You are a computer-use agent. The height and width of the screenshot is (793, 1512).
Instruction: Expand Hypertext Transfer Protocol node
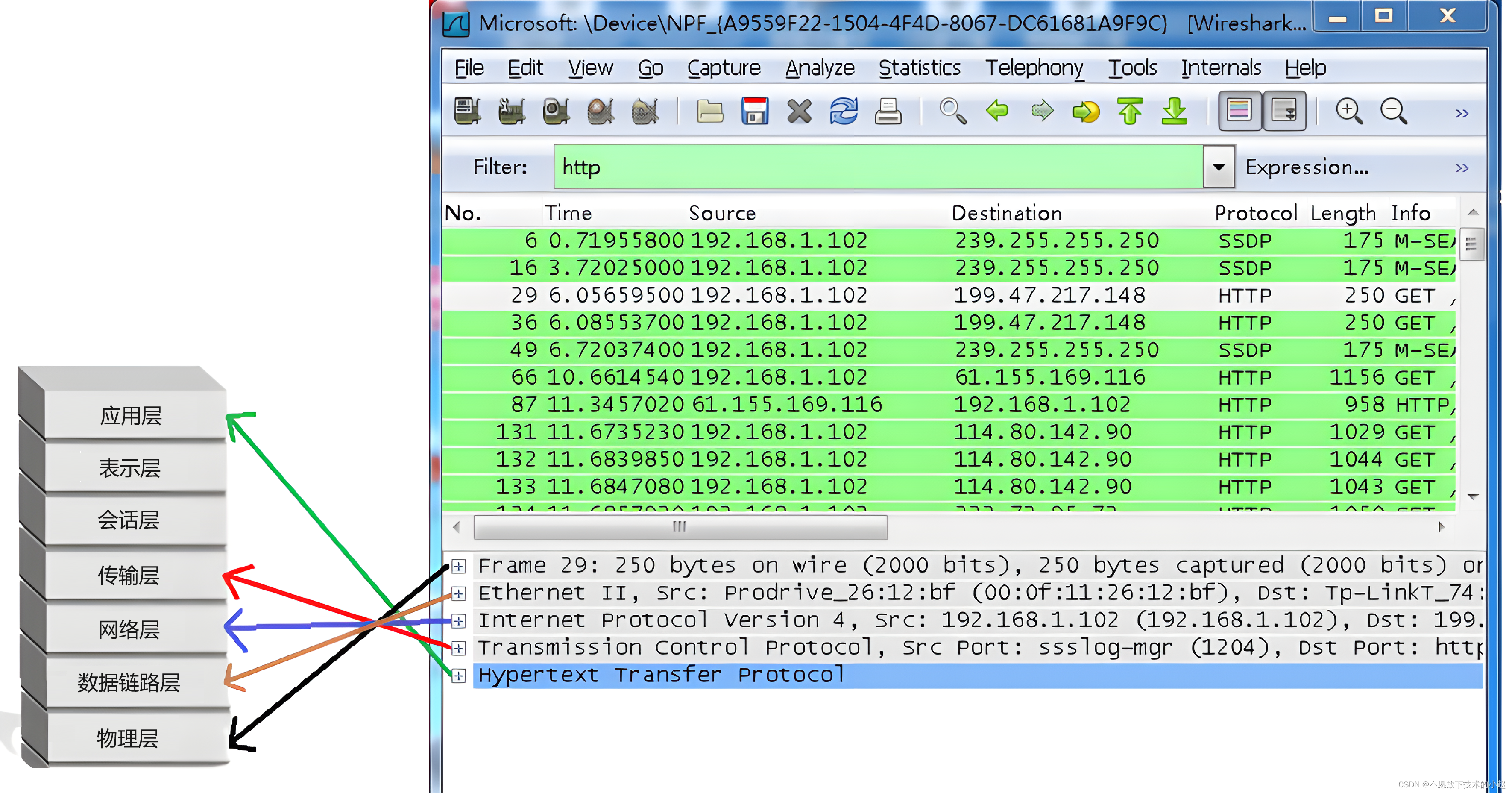tap(458, 676)
